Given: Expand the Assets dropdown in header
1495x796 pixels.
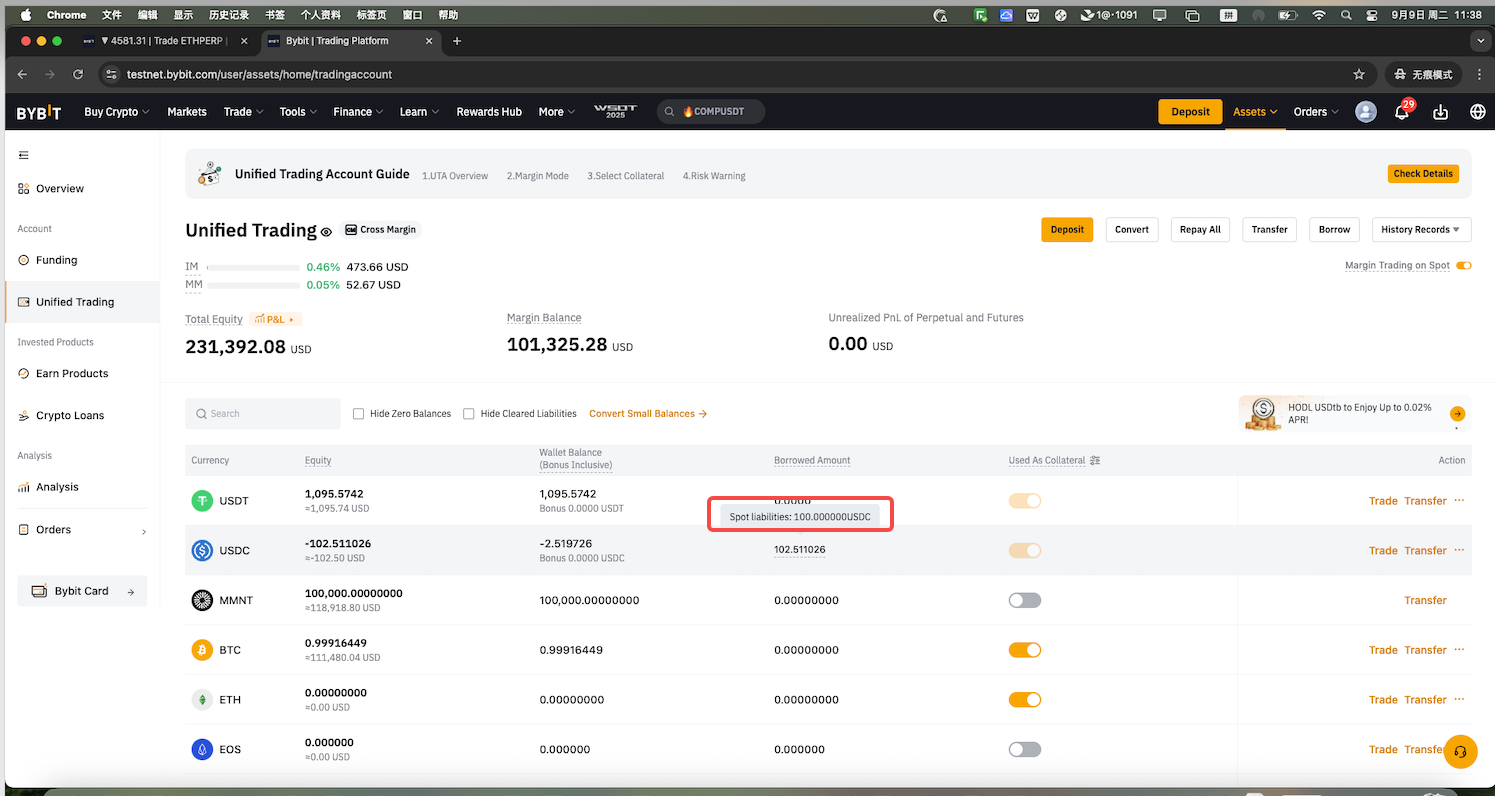Looking at the screenshot, I should (x=1255, y=112).
